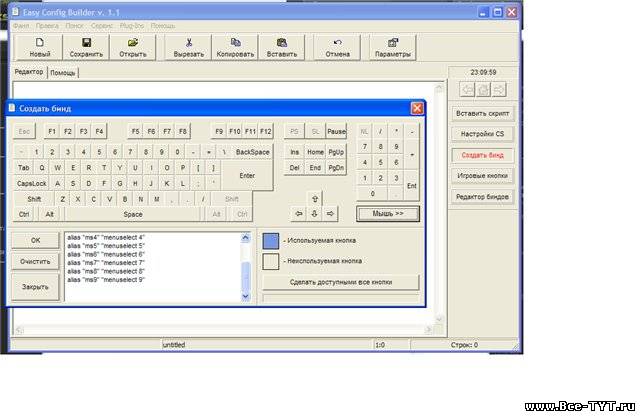The image size is (640, 416).
Task: Click the numpad 0 key
Action: [x=372, y=194]
